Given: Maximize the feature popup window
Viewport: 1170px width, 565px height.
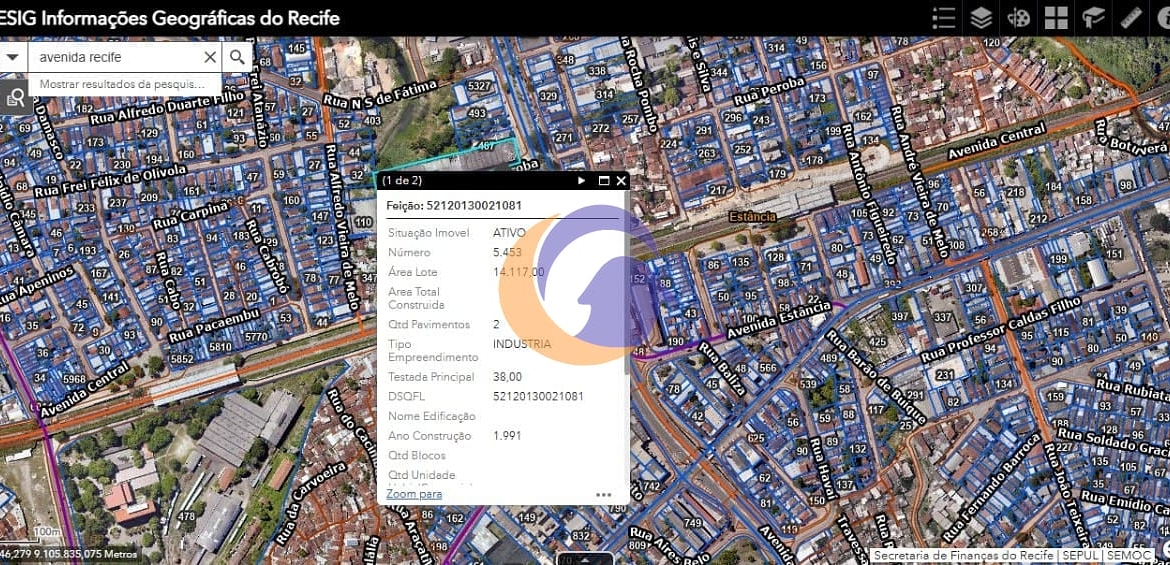Looking at the screenshot, I should click(x=603, y=181).
